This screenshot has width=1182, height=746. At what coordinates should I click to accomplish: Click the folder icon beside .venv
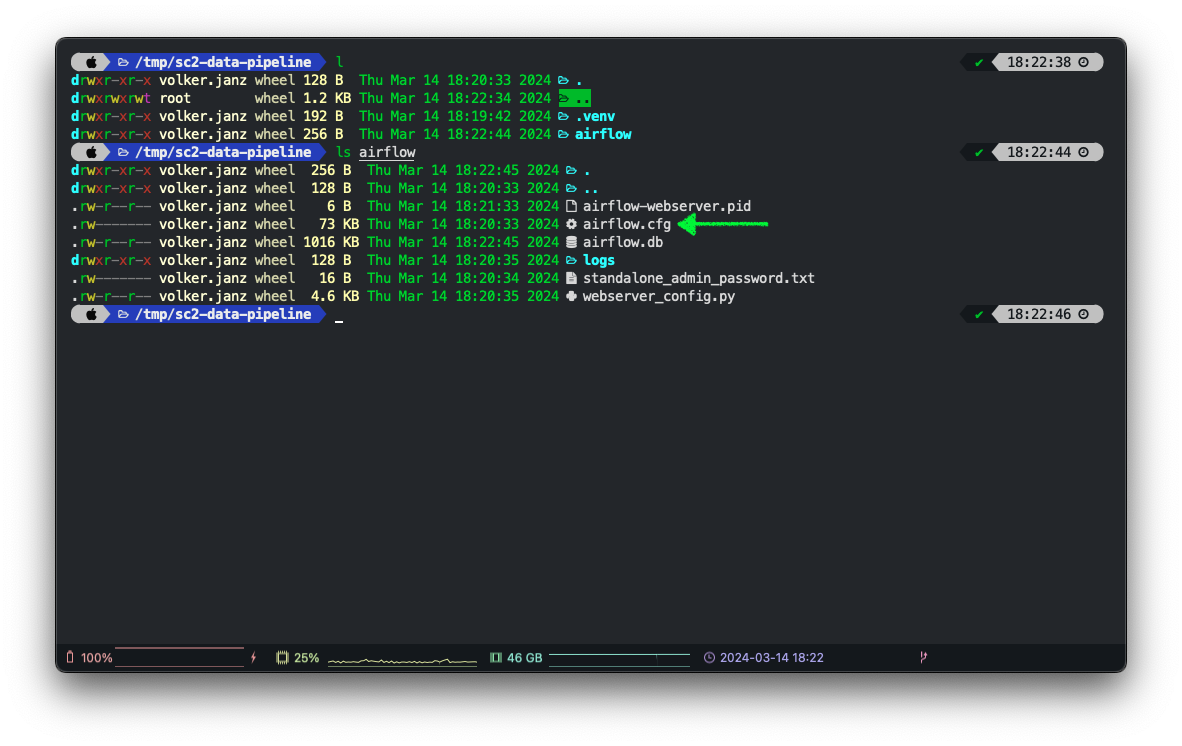(565, 116)
